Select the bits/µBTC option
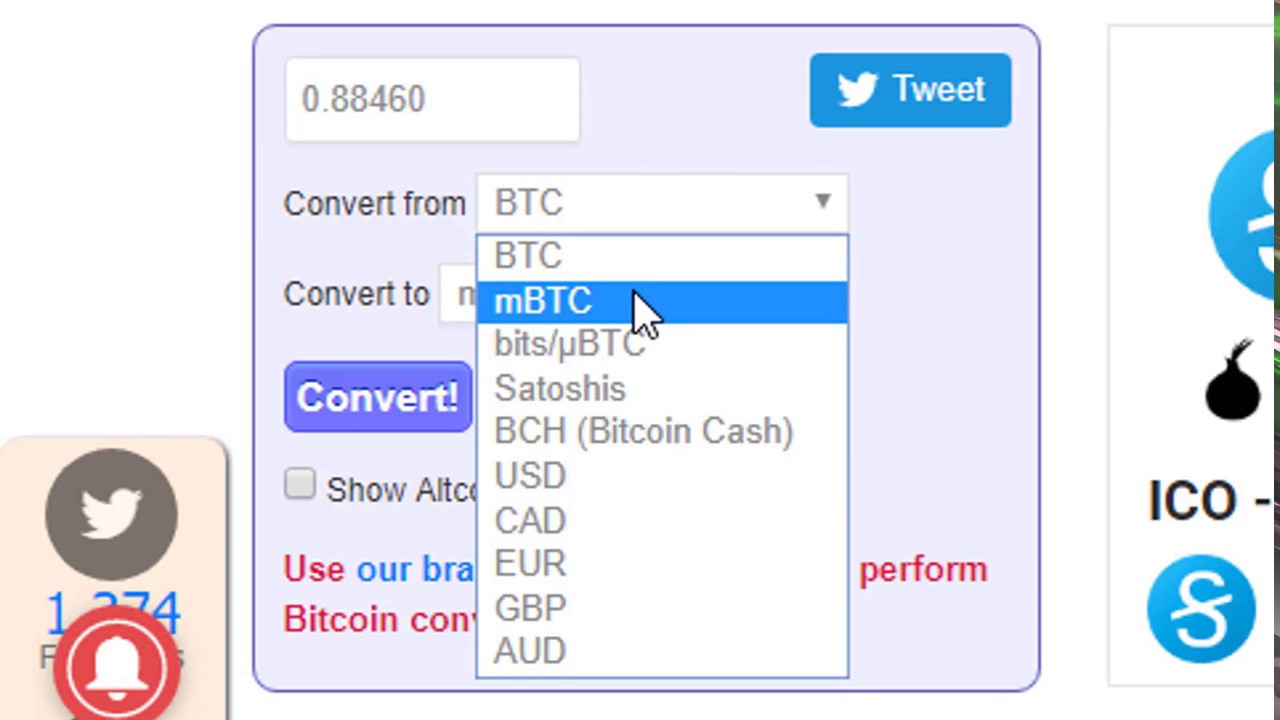 point(568,345)
